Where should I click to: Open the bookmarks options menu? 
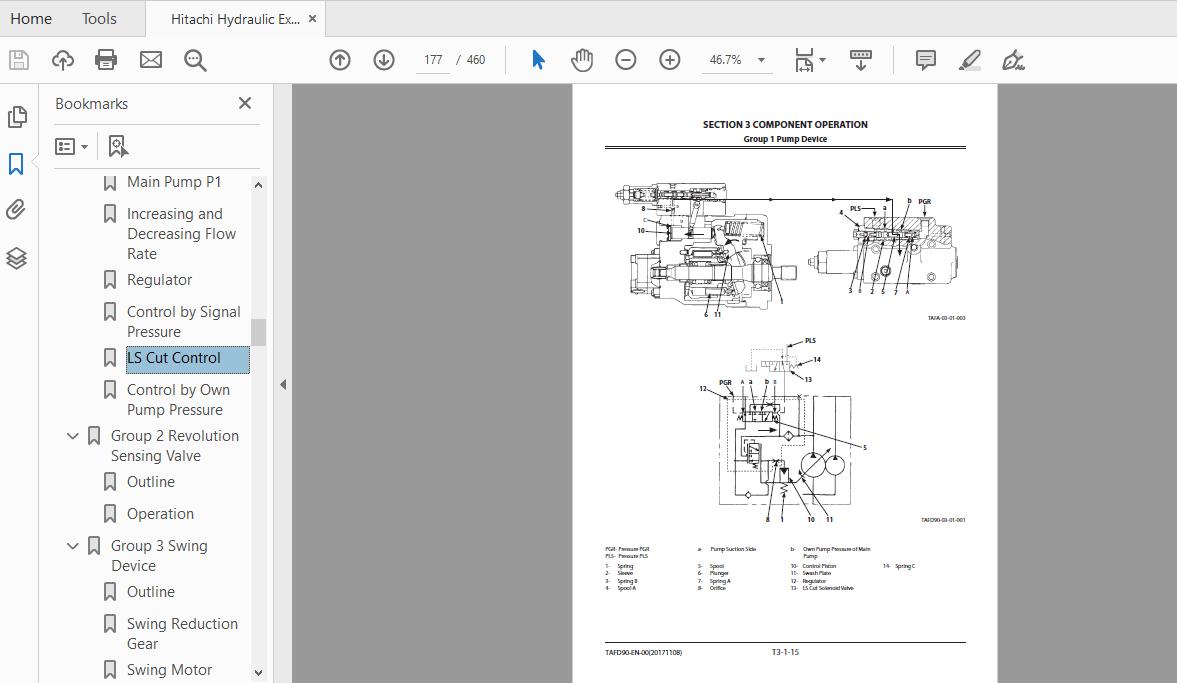click(x=71, y=146)
